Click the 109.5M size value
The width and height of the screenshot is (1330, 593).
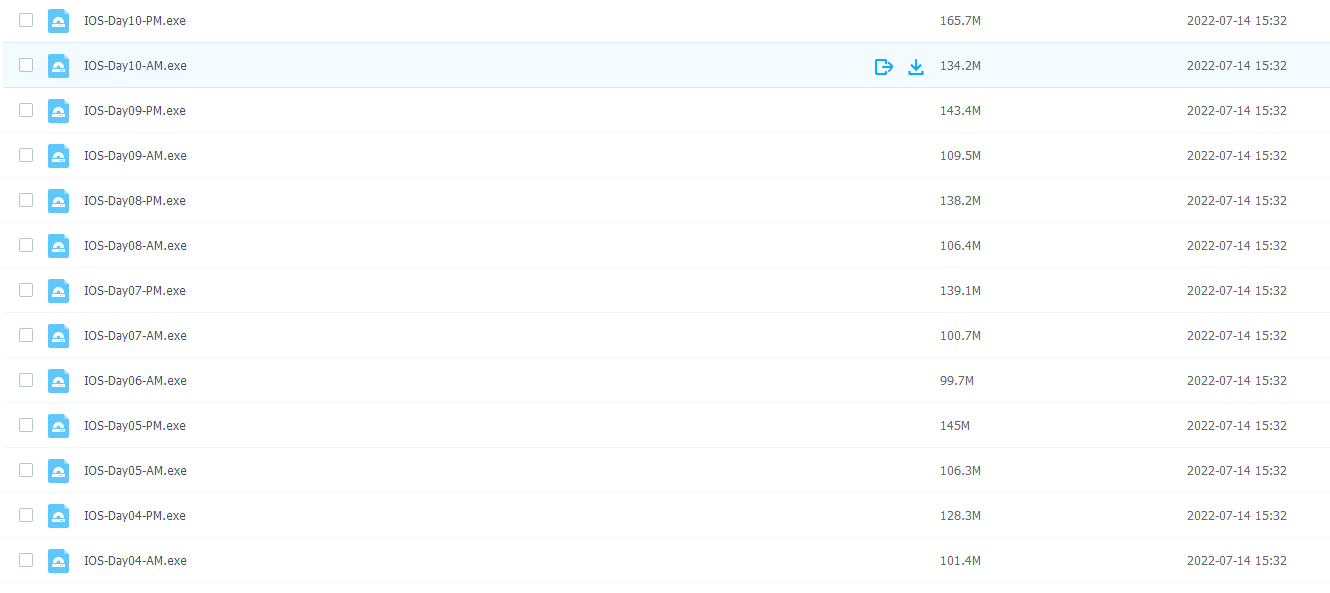click(960, 155)
